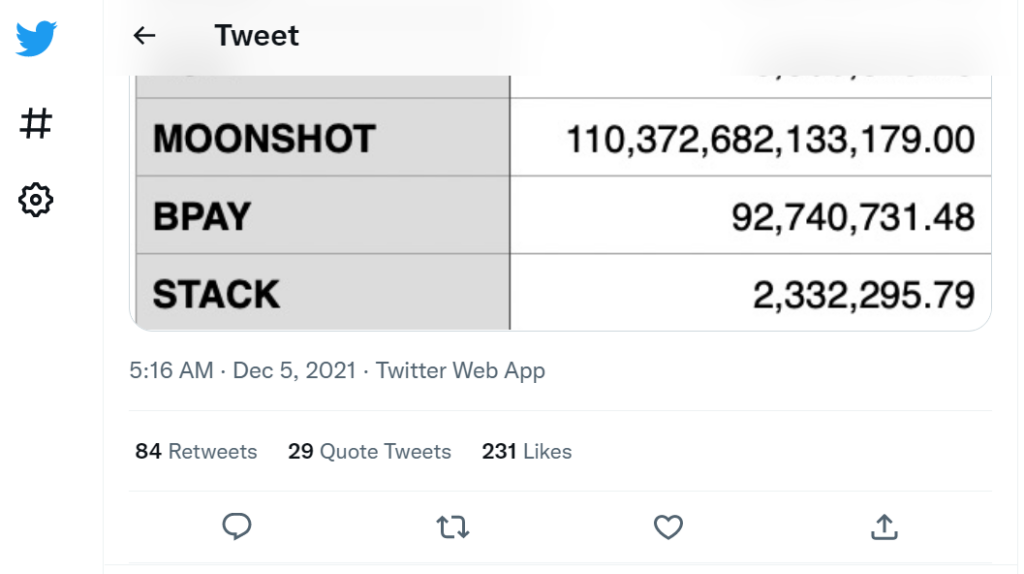Screen dimensions: 1024x574
Task: Open image at the STACK label cell
Action: pos(323,293)
